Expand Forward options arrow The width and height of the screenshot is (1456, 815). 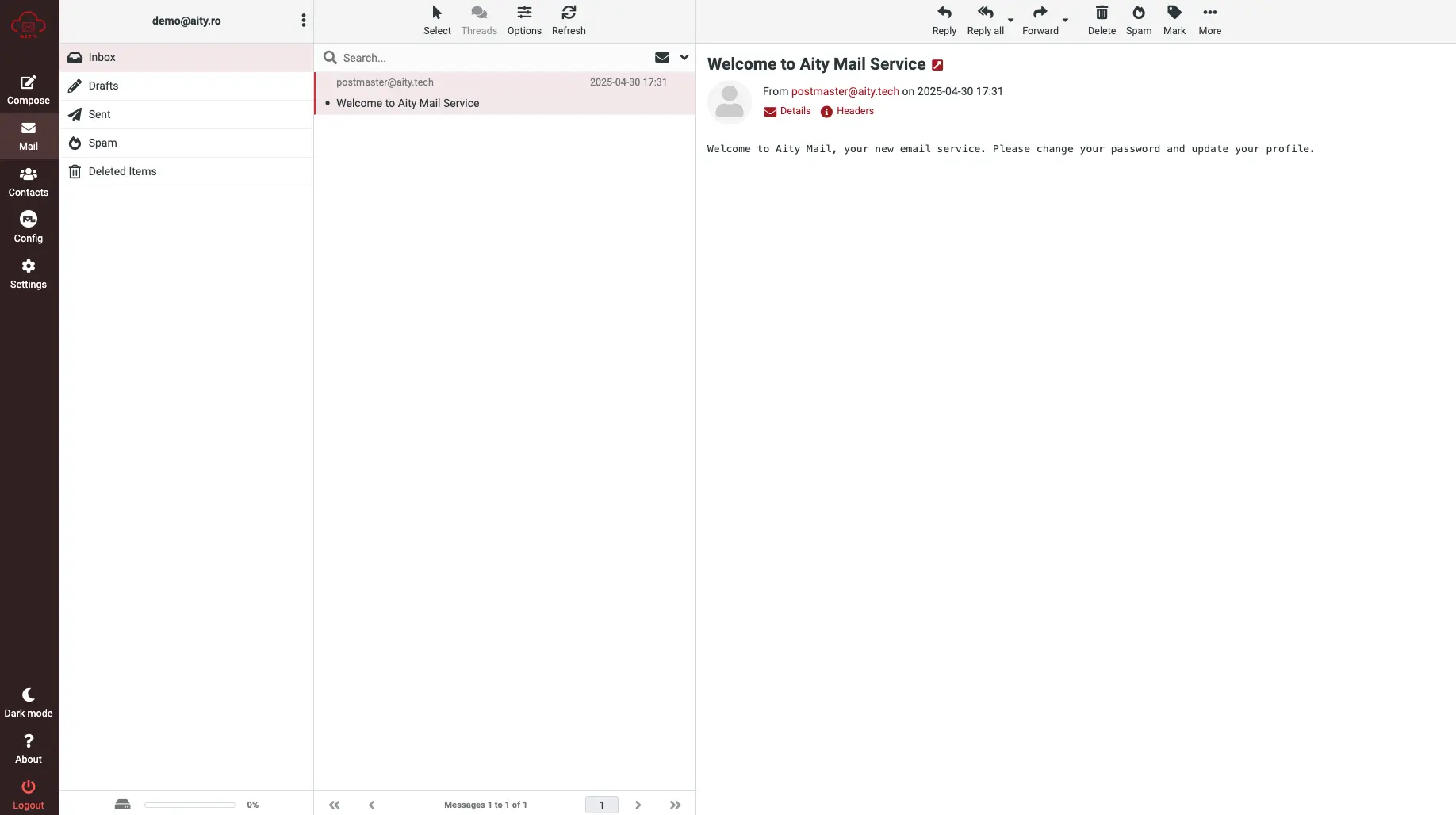coord(1065,21)
